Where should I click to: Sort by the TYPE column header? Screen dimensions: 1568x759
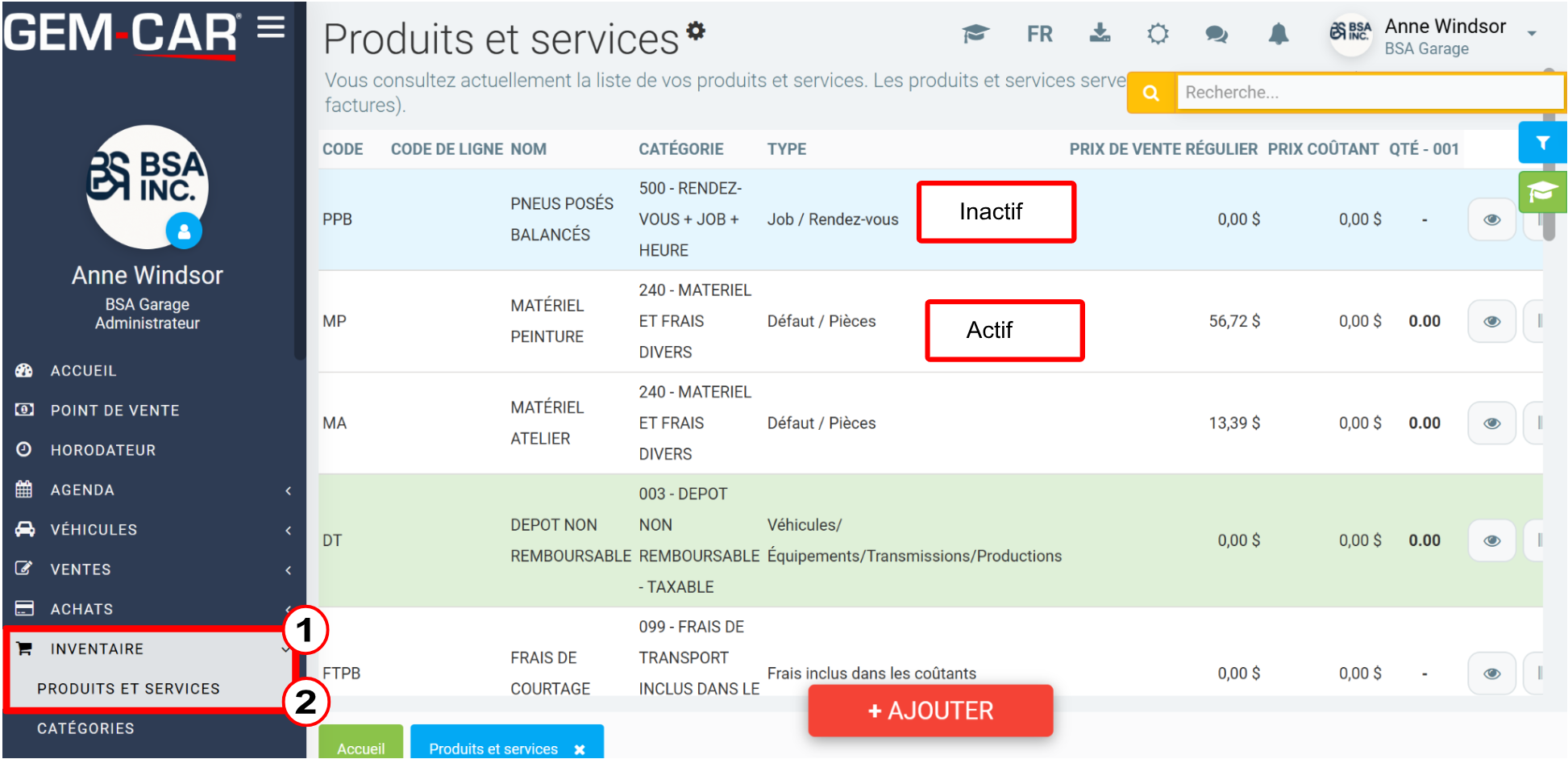[787, 149]
